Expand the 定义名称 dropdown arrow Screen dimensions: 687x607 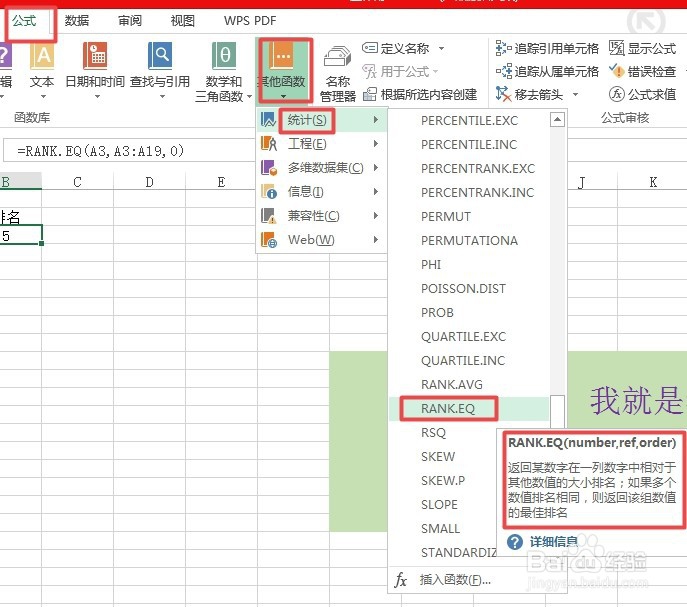[442, 48]
